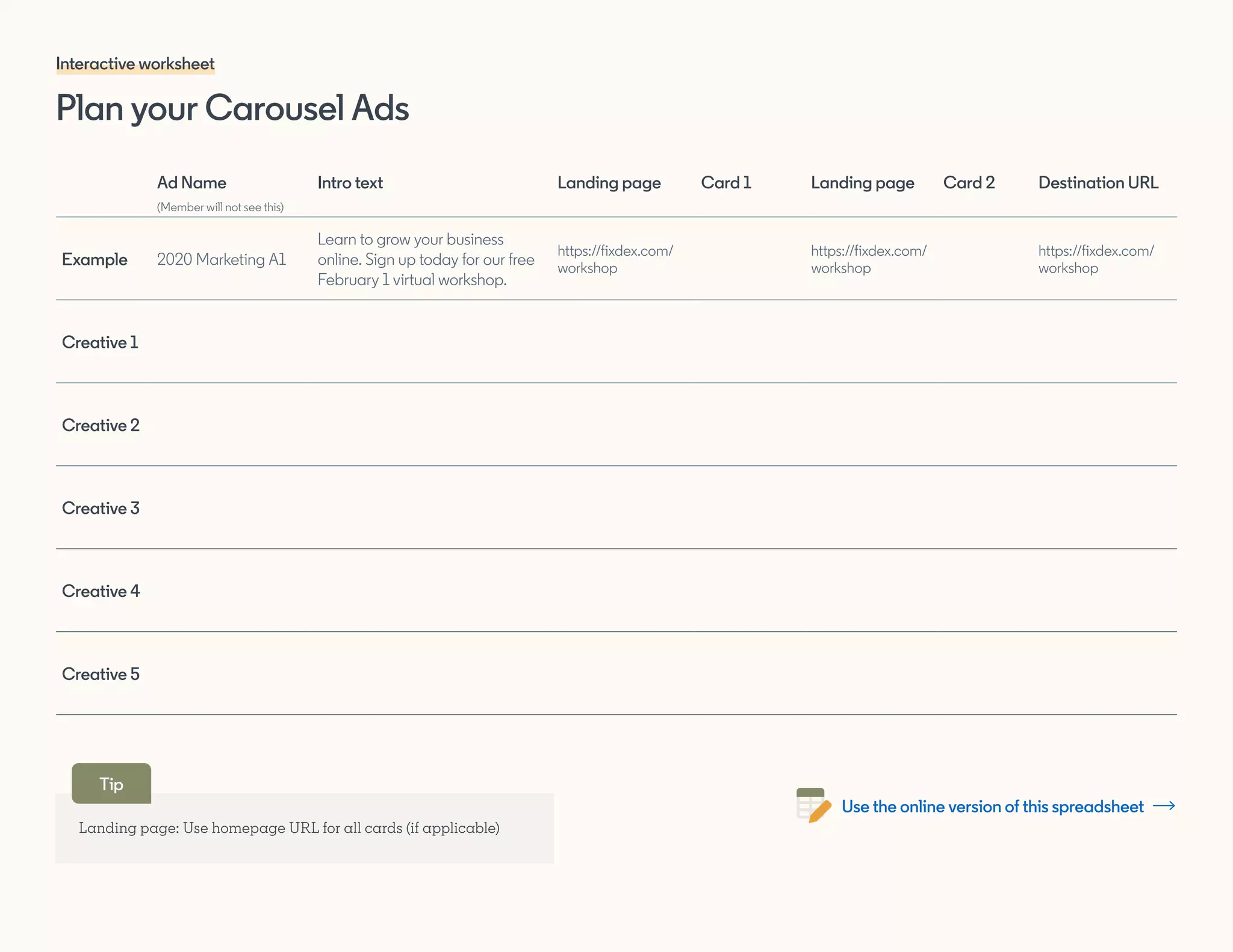The height and width of the screenshot is (952, 1233).
Task: Click the spreadsheet pencil icon
Action: (x=813, y=805)
